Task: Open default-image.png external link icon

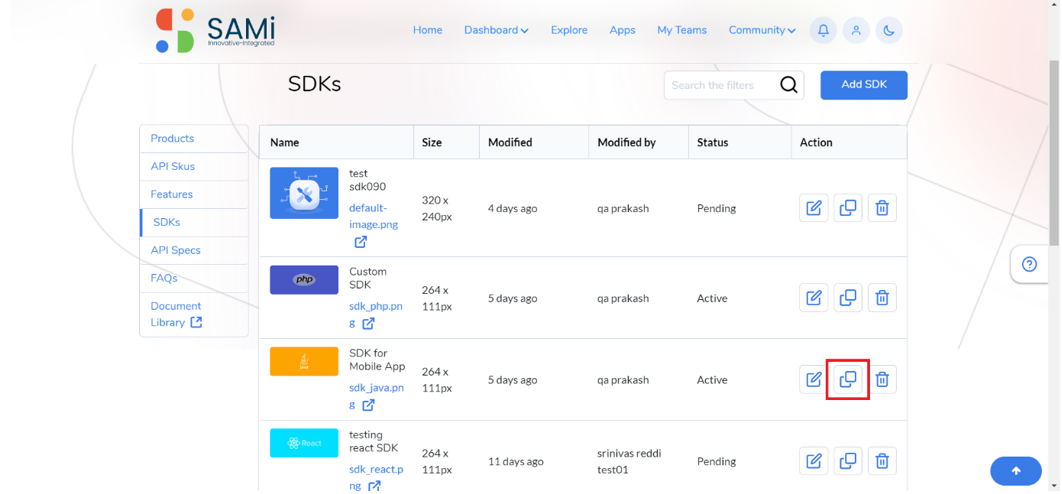Action: tap(360, 242)
